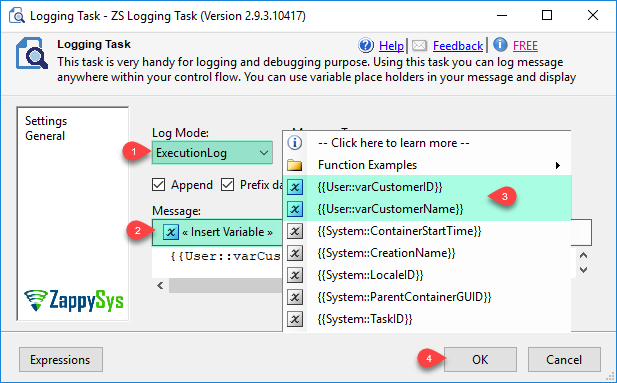The height and width of the screenshot is (383, 617).
Task: Click the Function Examples folder icon
Action: (295, 165)
